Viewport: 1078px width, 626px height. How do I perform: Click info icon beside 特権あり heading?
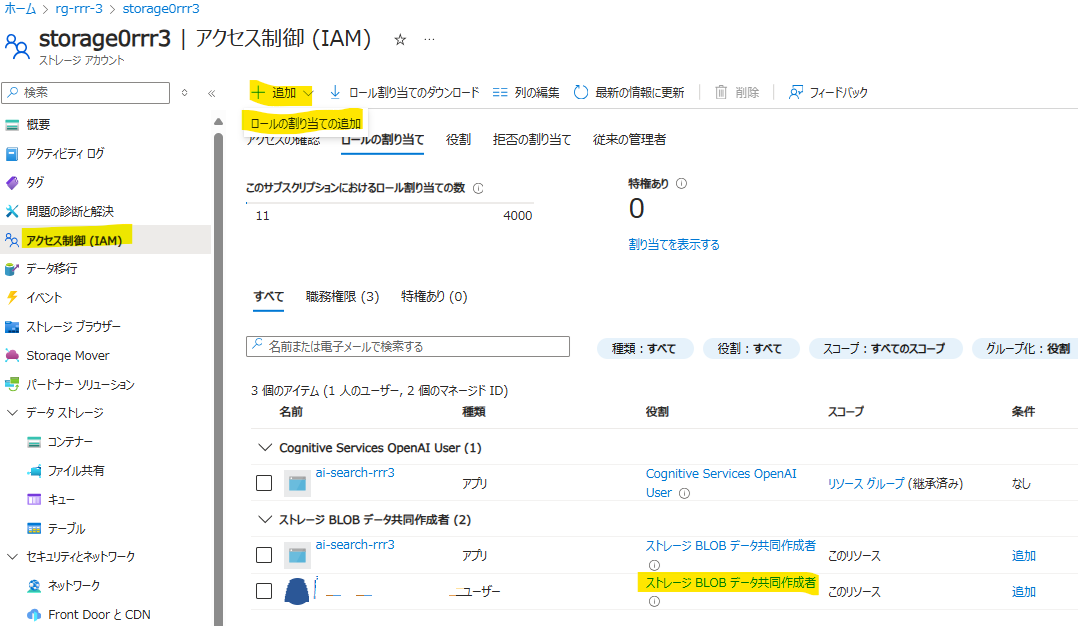[681, 183]
